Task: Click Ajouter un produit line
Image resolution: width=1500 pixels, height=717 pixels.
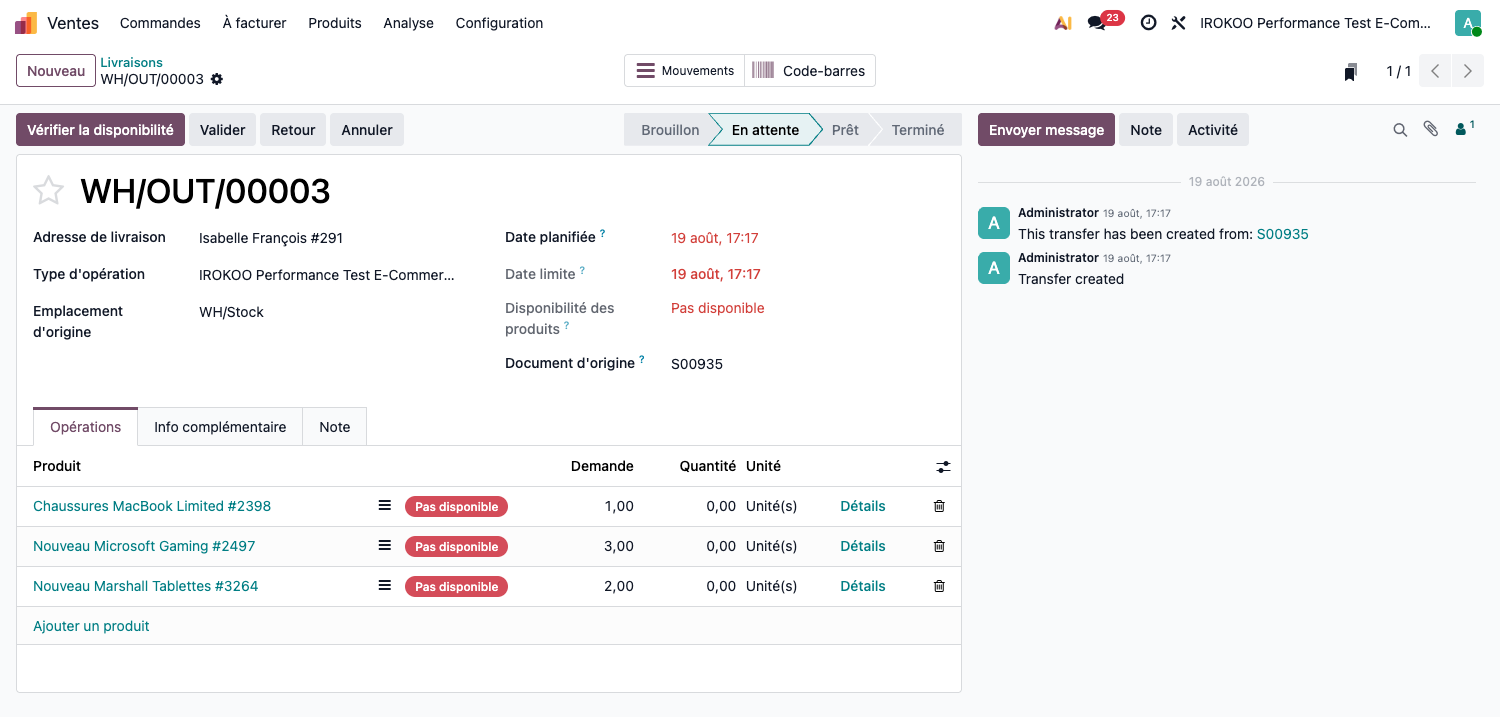Action: 91,626
